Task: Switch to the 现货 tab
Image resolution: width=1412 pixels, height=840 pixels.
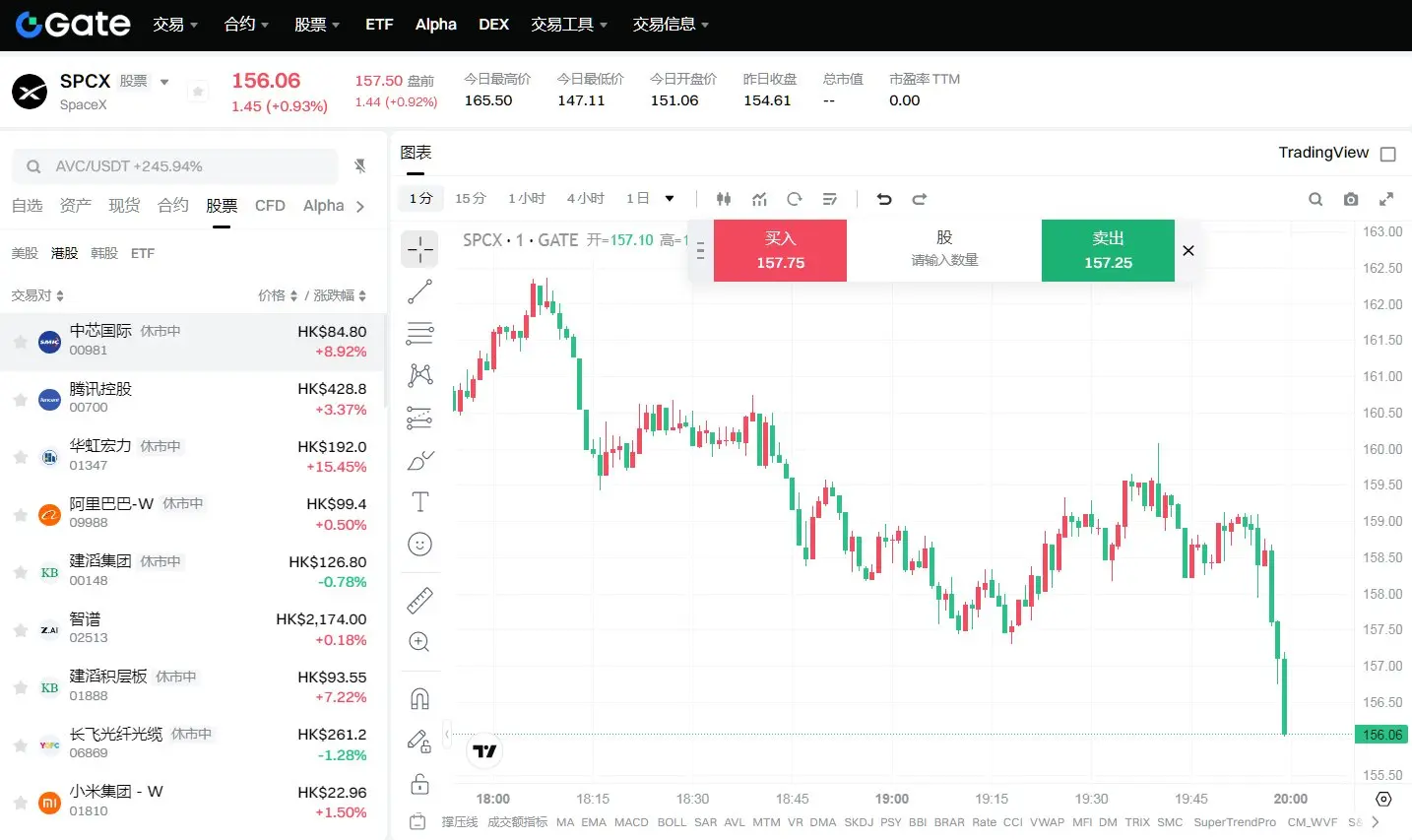Action: click(124, 206)
